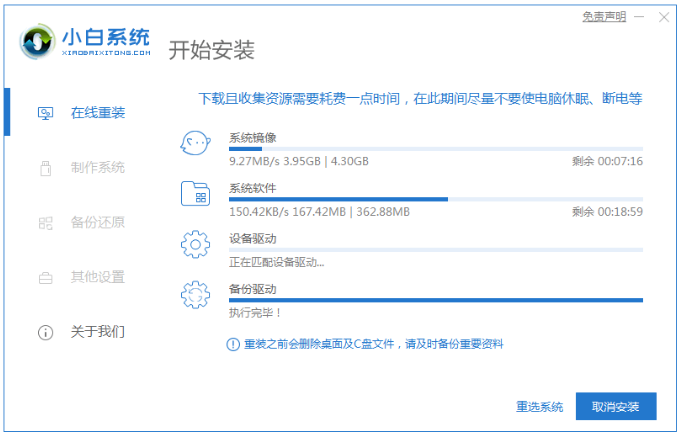Minimize the installer window
This screenshot has height=435, width=684.
click(x=640, y=17)
